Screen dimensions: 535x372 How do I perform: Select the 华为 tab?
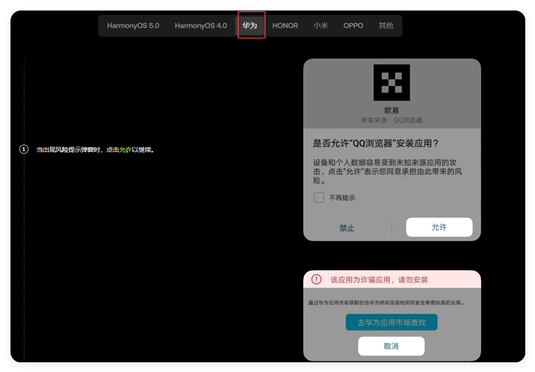pyautogui.click(x=250, y=26)
